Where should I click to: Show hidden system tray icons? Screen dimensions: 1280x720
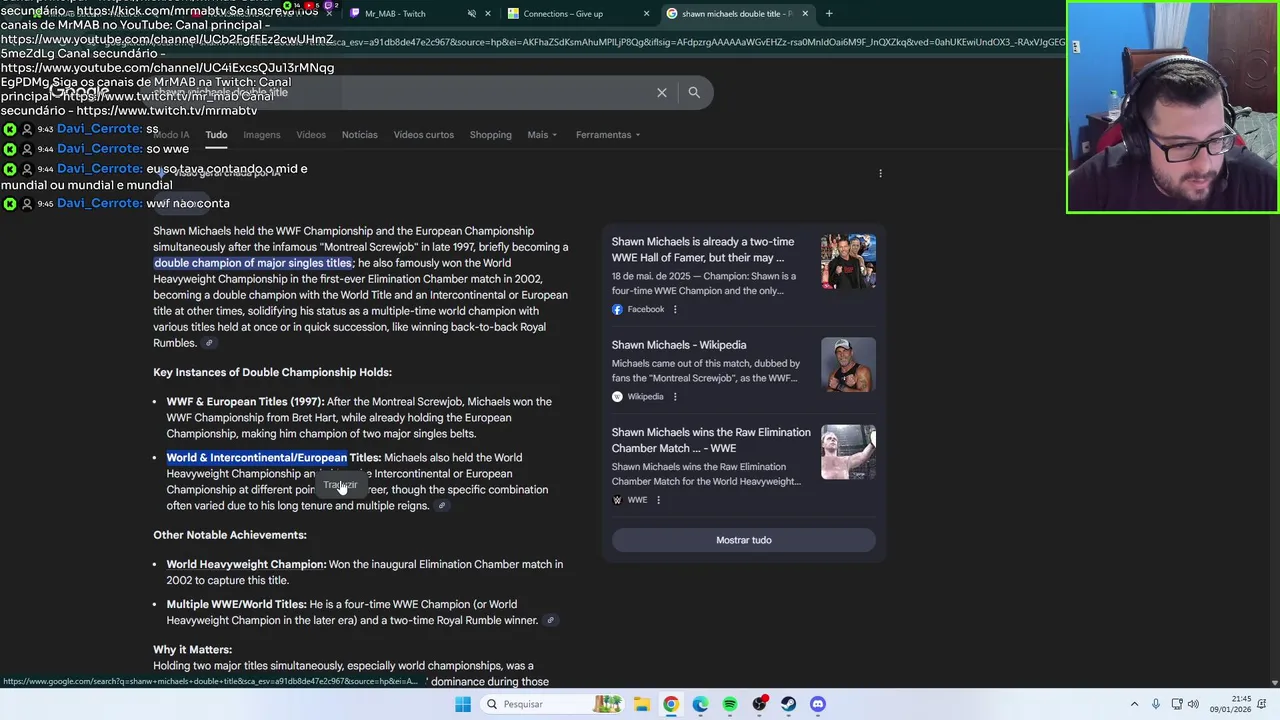[1134, 704]
